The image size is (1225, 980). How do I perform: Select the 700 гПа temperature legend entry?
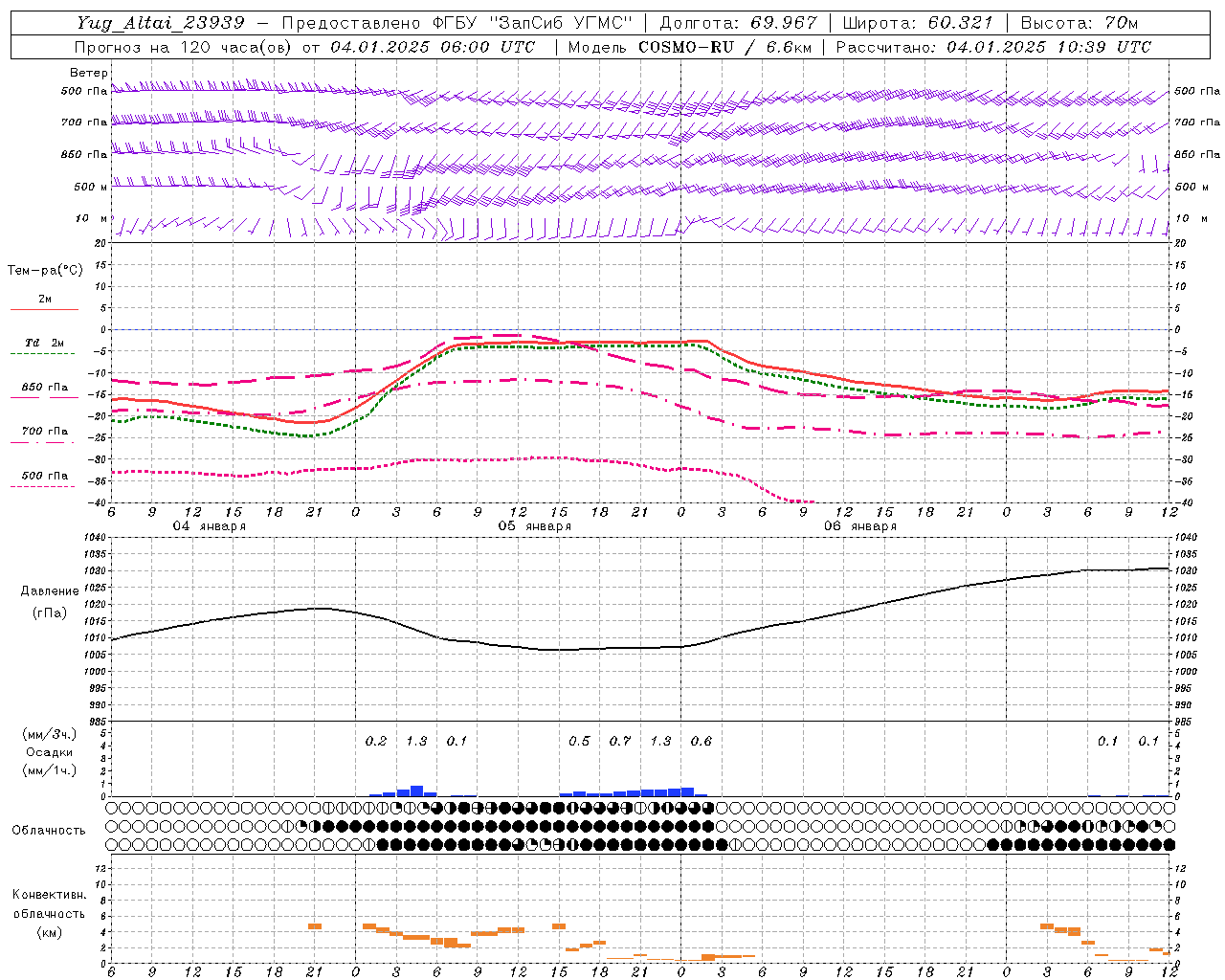45,432
